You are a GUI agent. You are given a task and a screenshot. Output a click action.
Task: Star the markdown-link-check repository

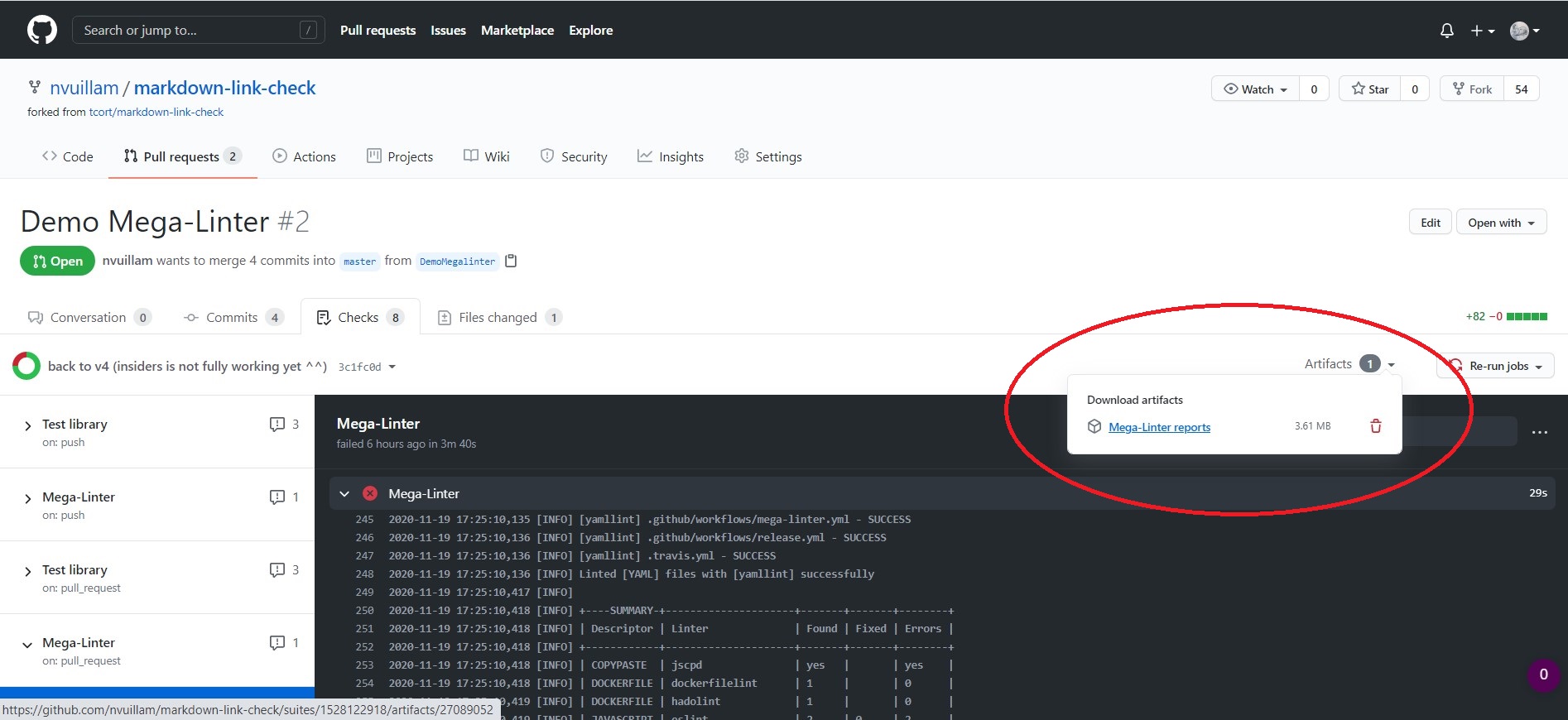(x=1370, y=89)
